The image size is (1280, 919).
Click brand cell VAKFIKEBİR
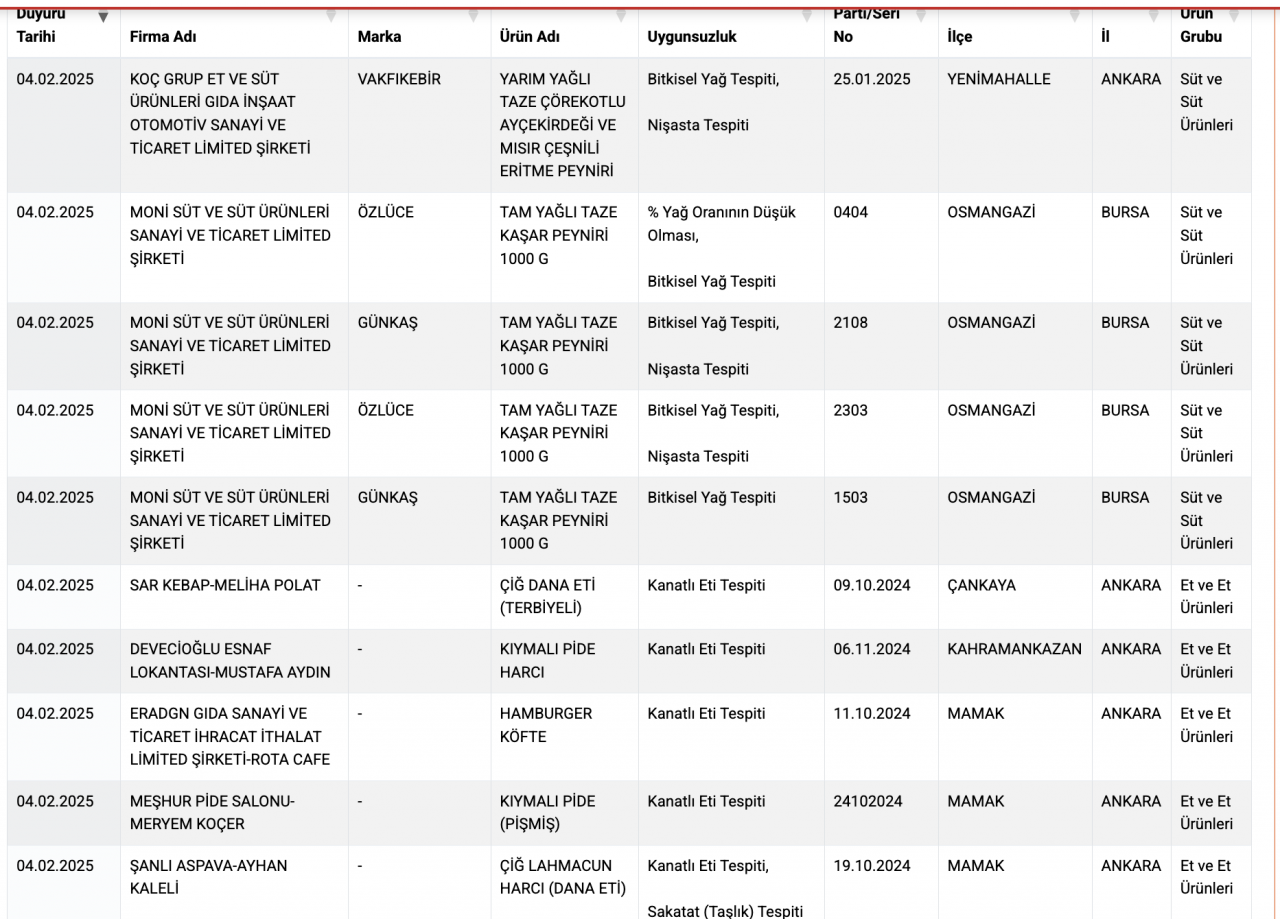399,79
